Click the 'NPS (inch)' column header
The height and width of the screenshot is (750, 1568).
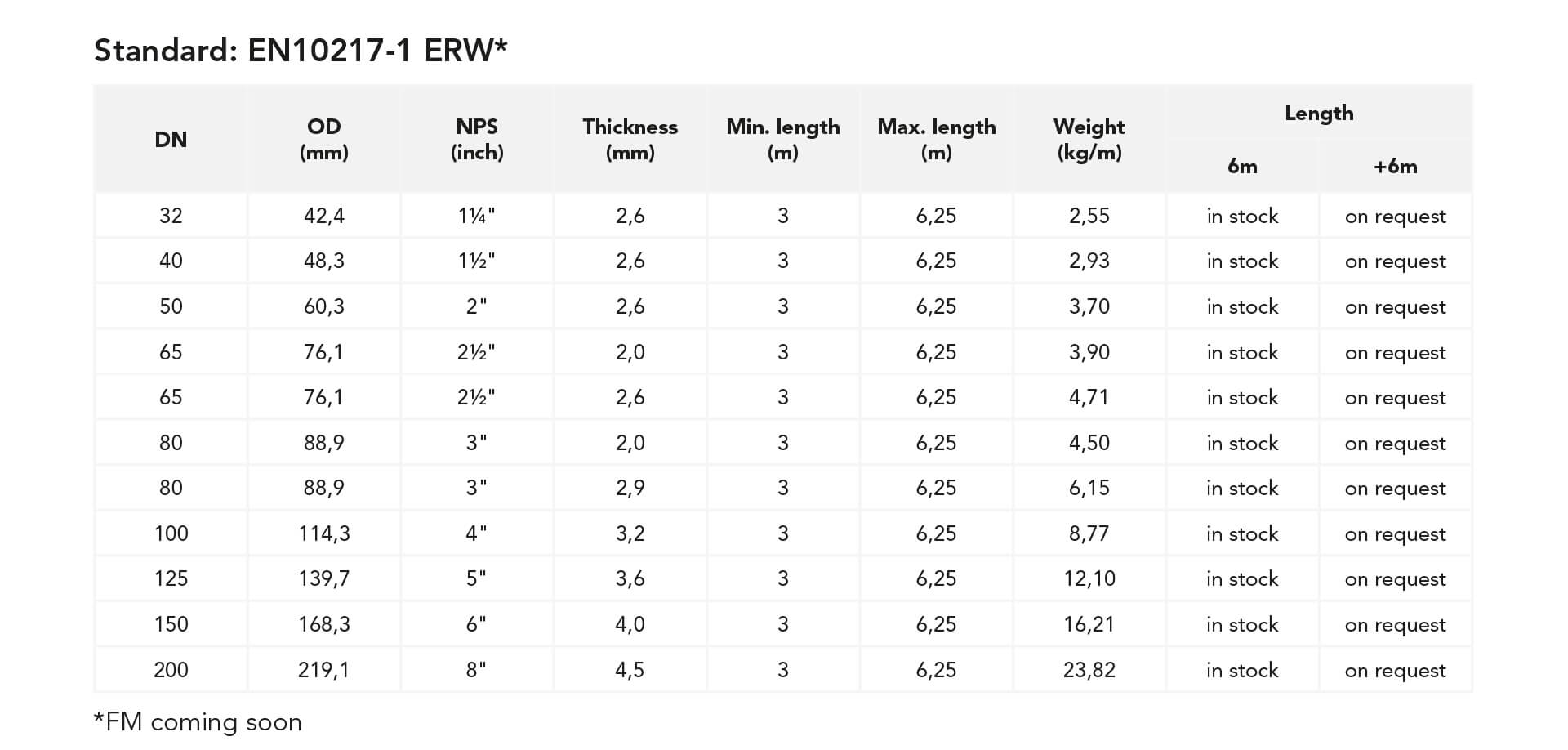click(477, 140)
